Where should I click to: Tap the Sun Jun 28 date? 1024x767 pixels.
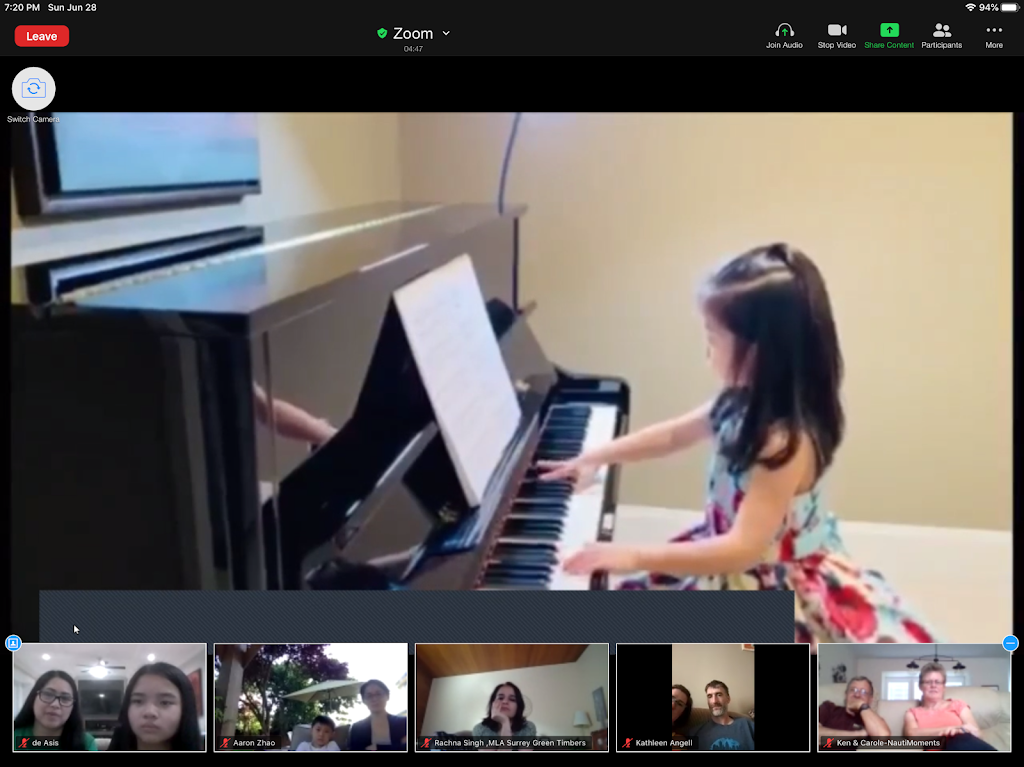[x=72, y=7]
